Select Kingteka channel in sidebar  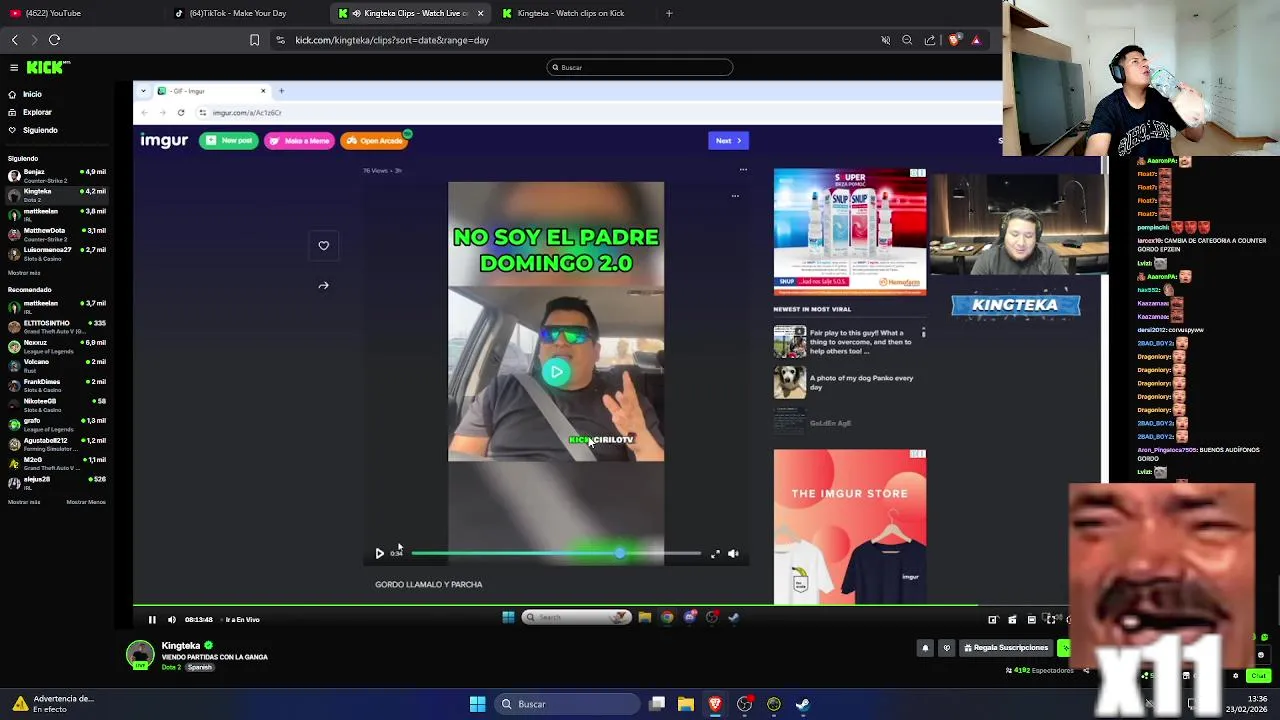[57, 194]
